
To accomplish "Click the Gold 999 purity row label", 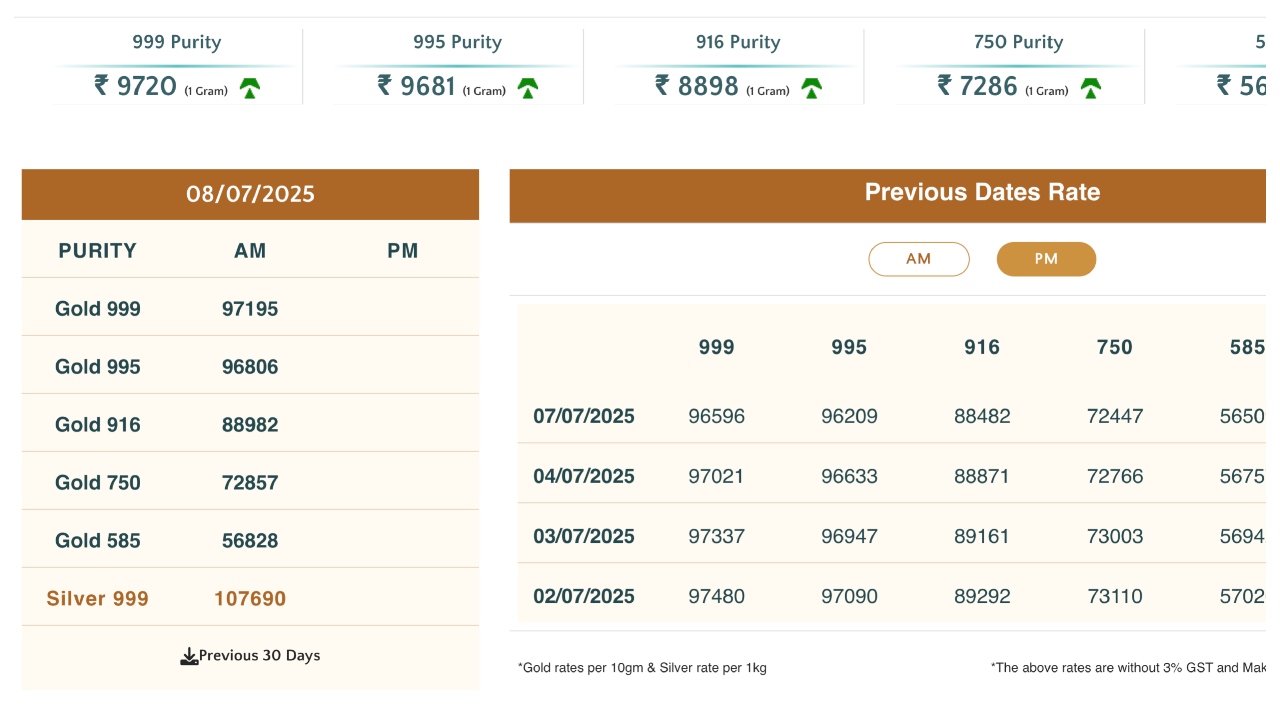I will 98,309.
